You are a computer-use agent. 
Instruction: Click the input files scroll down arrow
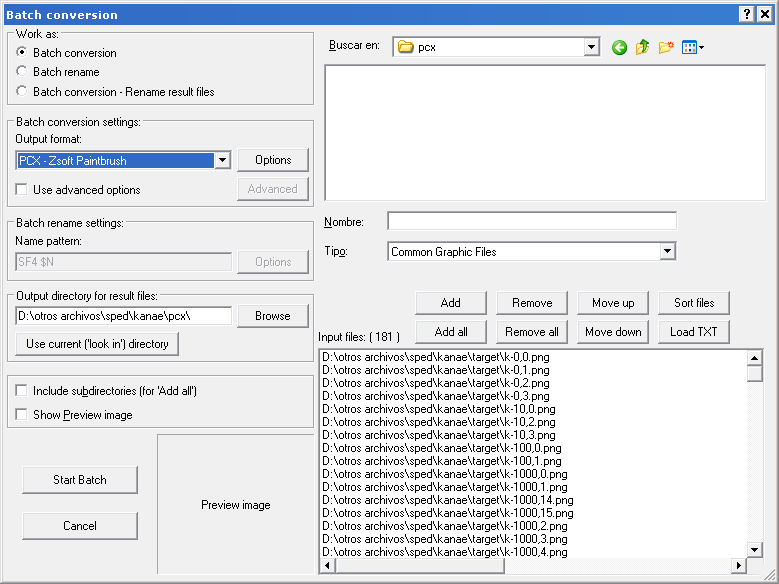coord(755,549)
